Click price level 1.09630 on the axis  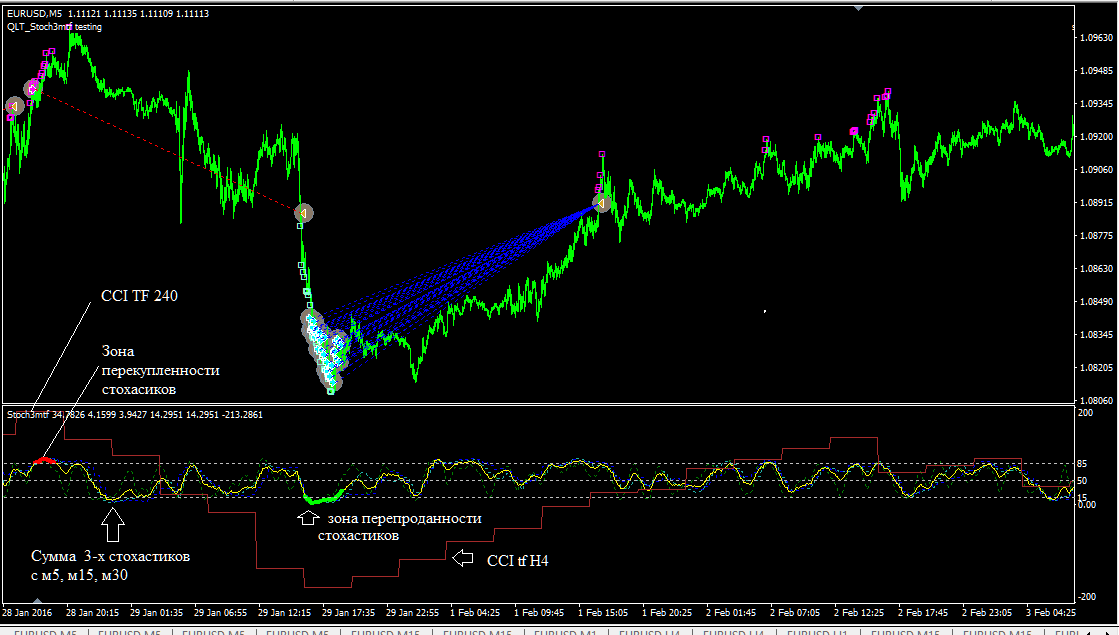click(x=1097, y=38)
